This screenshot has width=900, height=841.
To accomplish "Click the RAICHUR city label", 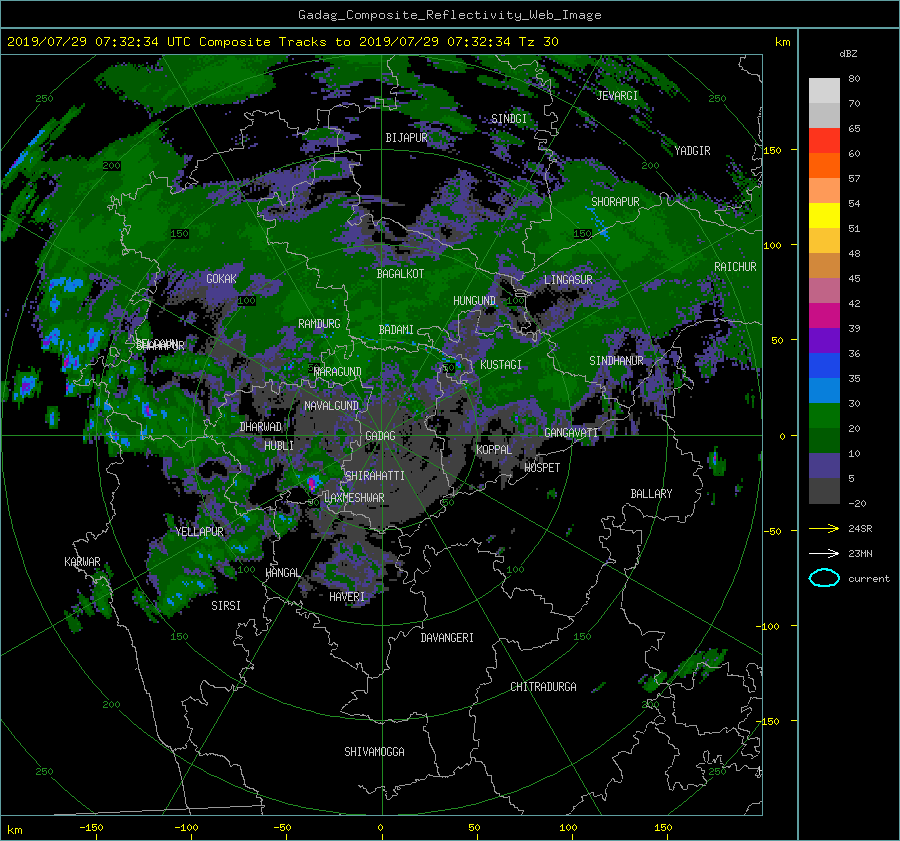I will (735, 267).
